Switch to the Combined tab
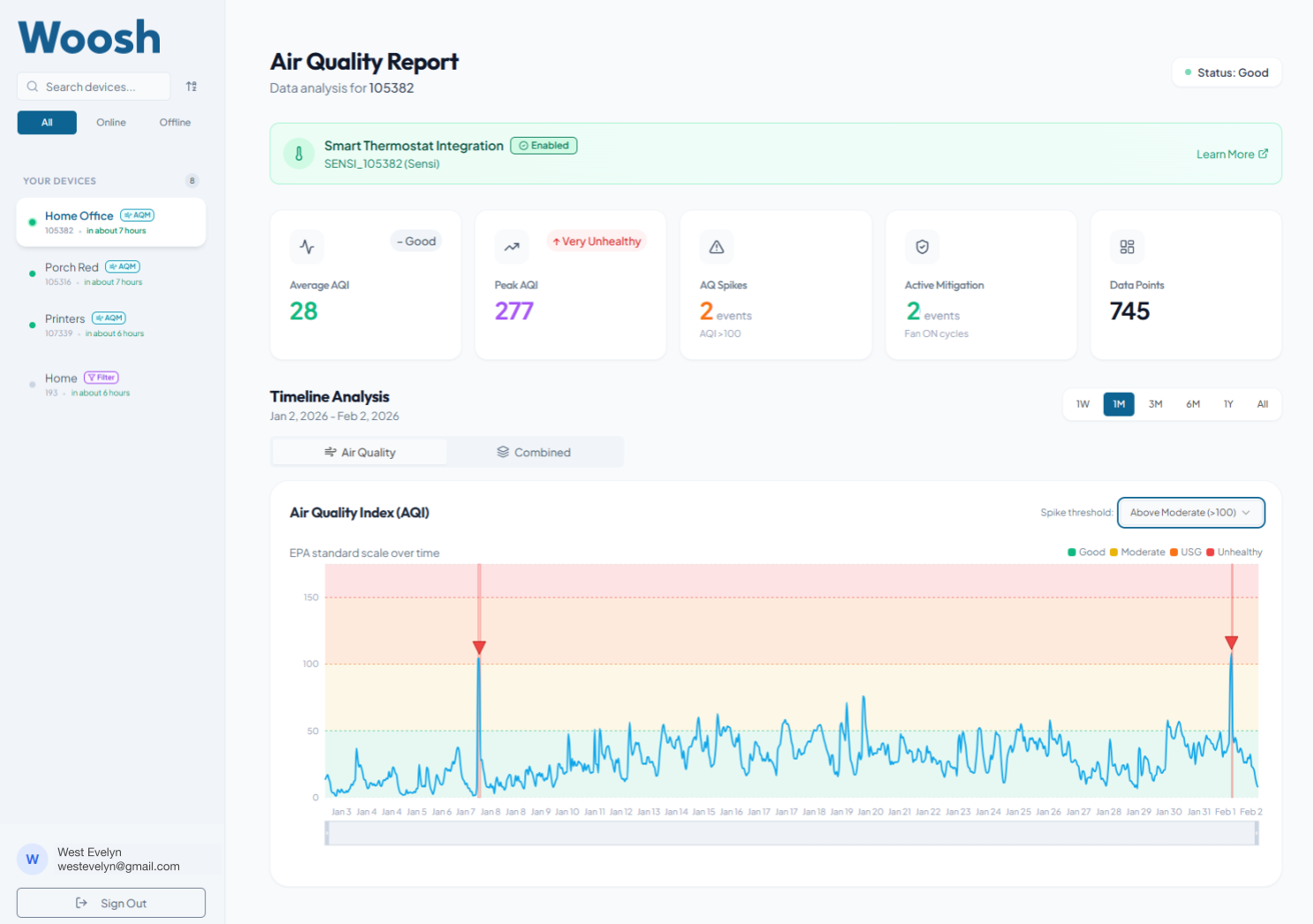 click(x=534, y=452)
